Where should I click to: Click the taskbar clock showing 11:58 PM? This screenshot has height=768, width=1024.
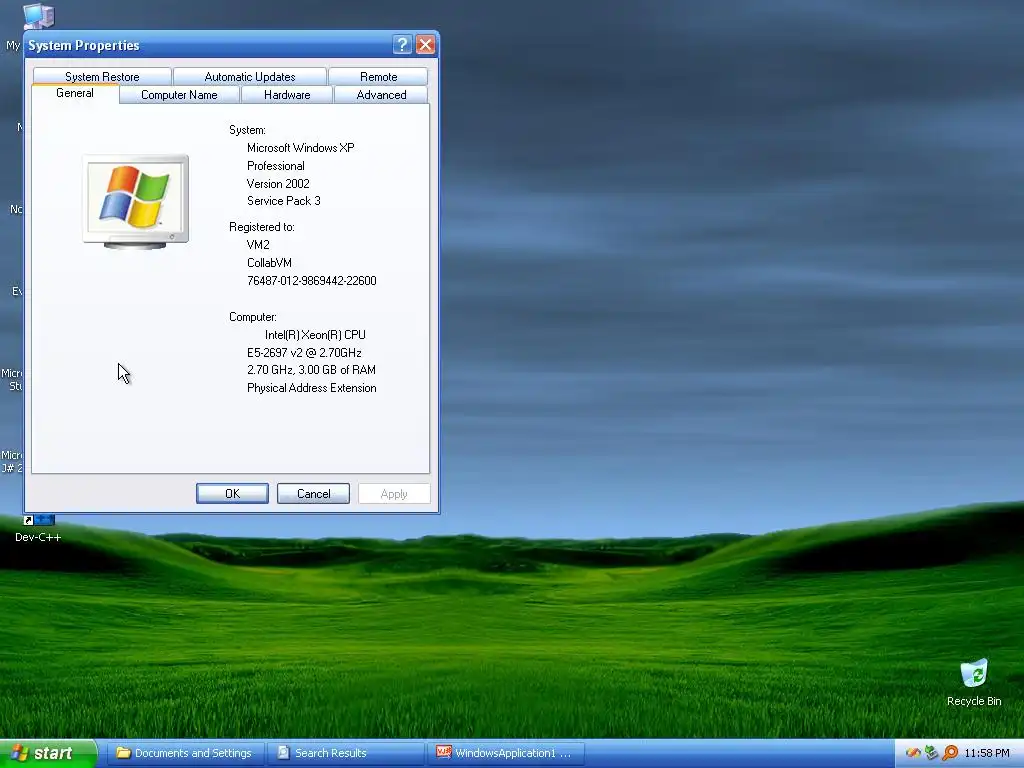987,753
